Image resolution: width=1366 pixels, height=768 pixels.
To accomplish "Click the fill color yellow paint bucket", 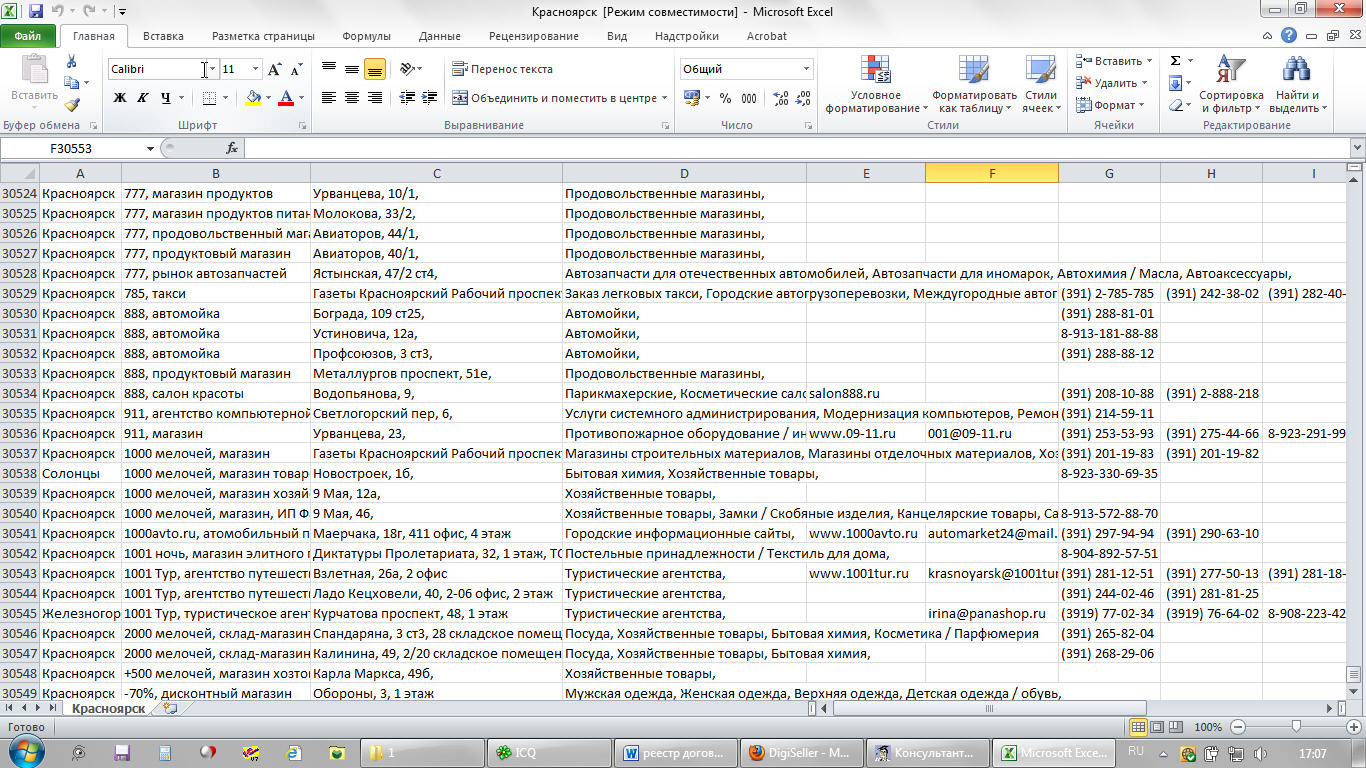I will pyautogui.click(x=253, y=98).
